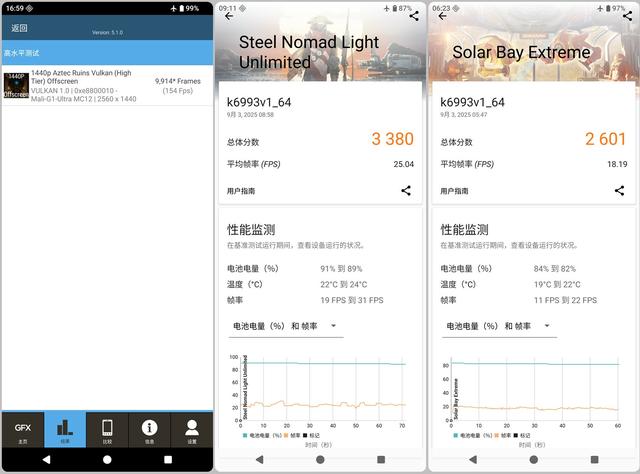Open the user settings profile icon
Viewport: 640px width, 474px height.
tap(192, 429)
